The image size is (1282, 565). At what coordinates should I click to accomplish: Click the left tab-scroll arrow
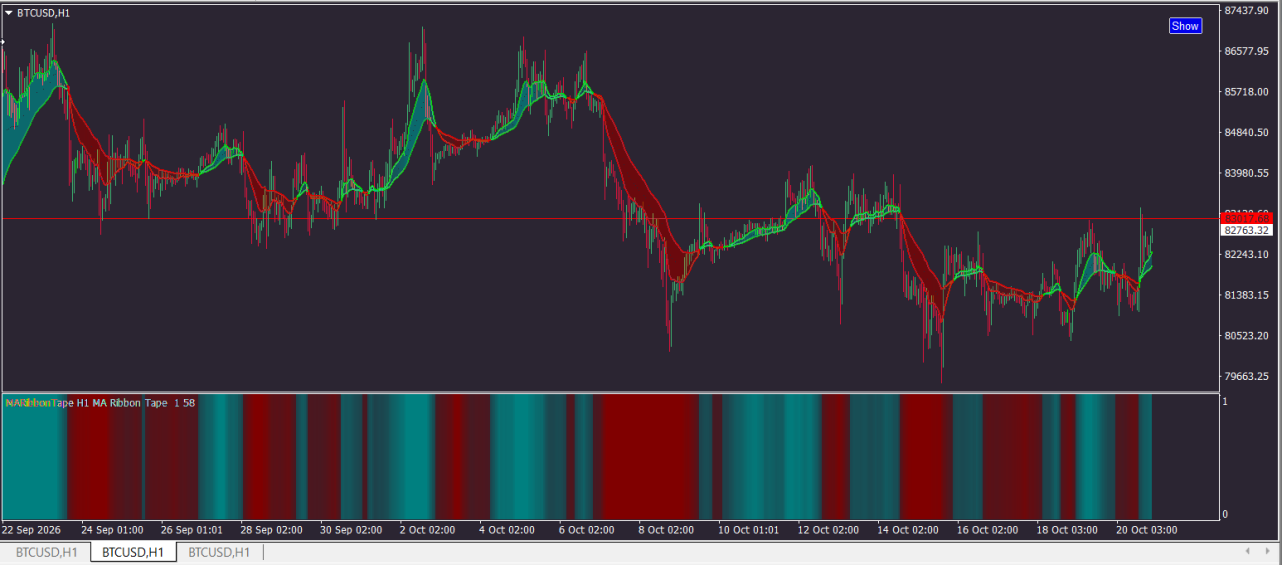1247,551
